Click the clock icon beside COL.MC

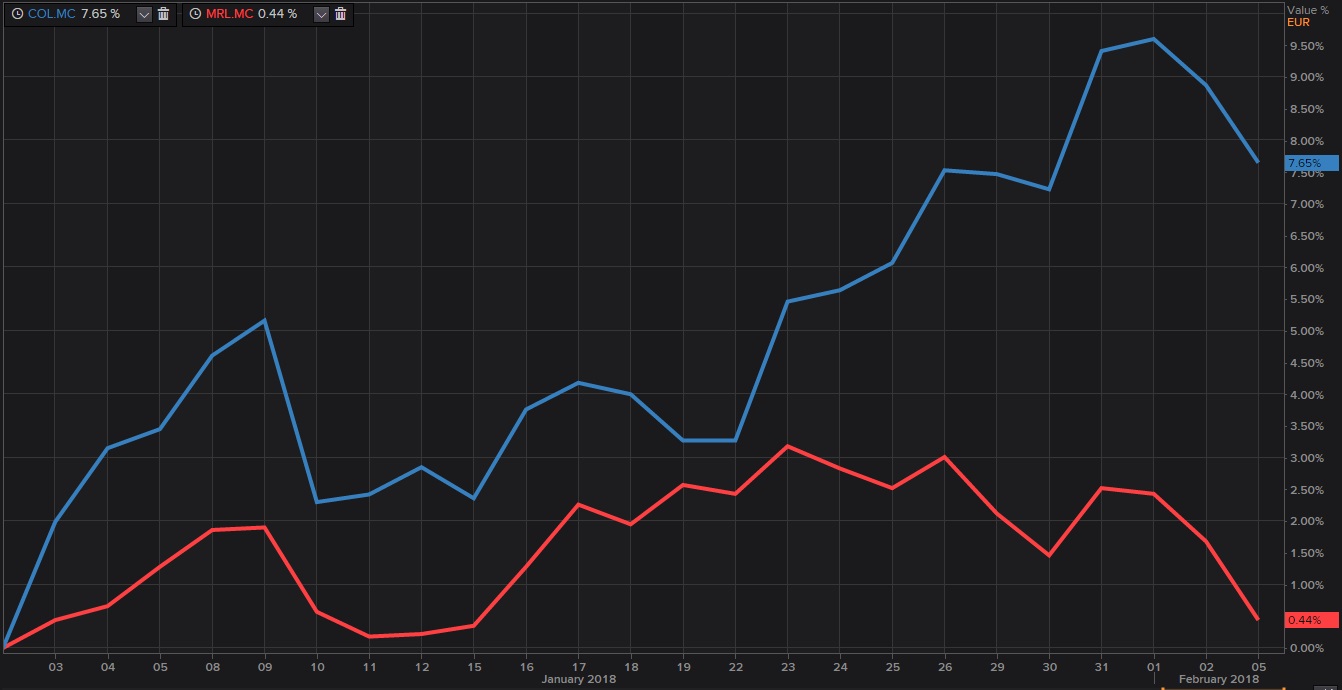click(x=17, y=14)
